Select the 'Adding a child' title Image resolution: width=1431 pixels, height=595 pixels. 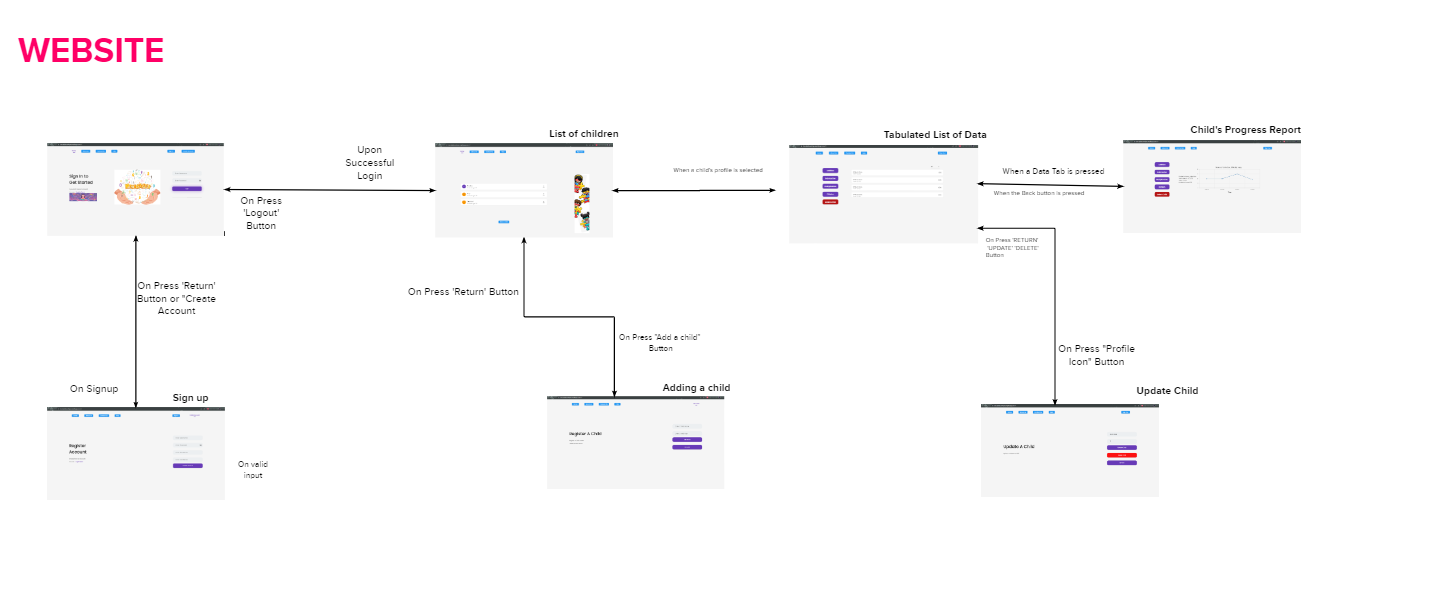[x=696, y=388]
